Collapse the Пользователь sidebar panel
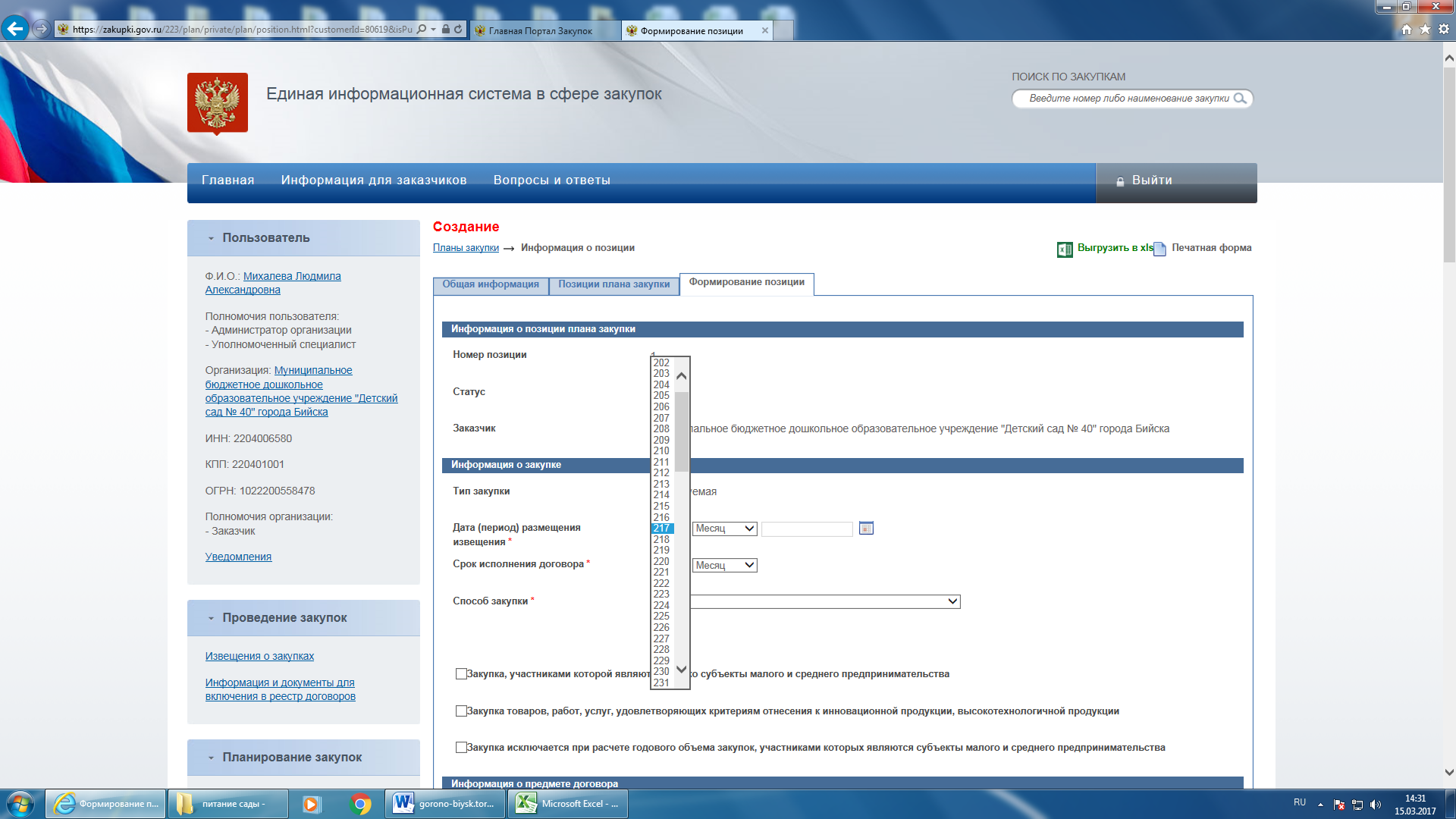 click(x=212, y=238)
